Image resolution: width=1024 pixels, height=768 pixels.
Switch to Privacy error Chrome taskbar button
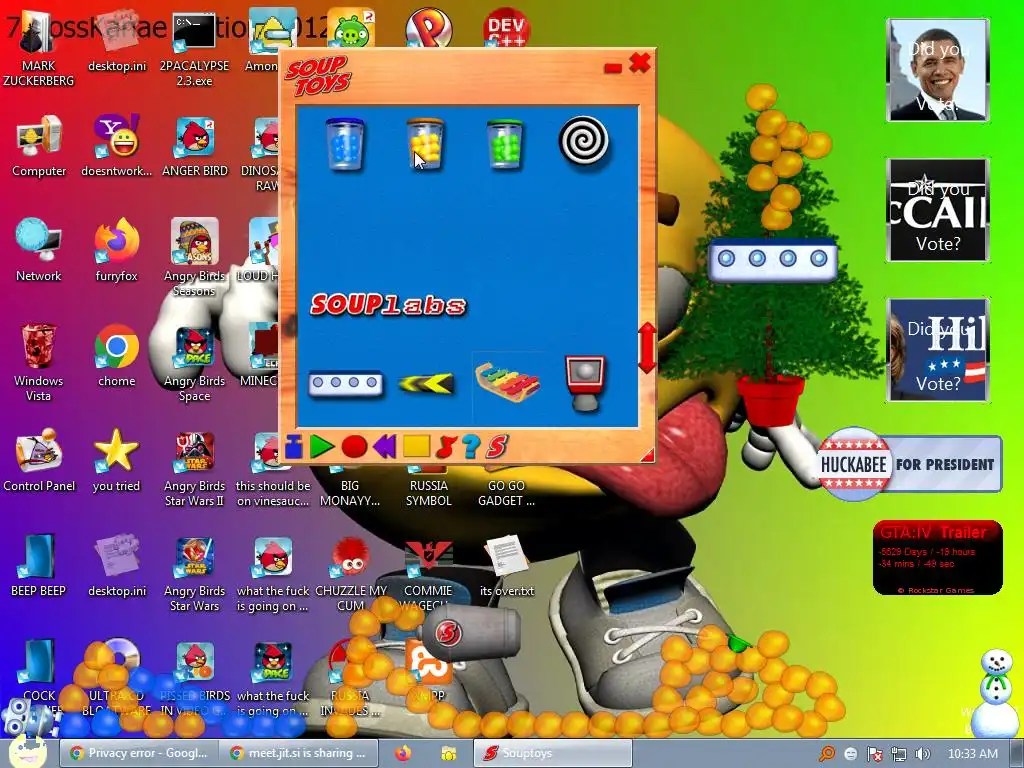(x=139, y=753)
